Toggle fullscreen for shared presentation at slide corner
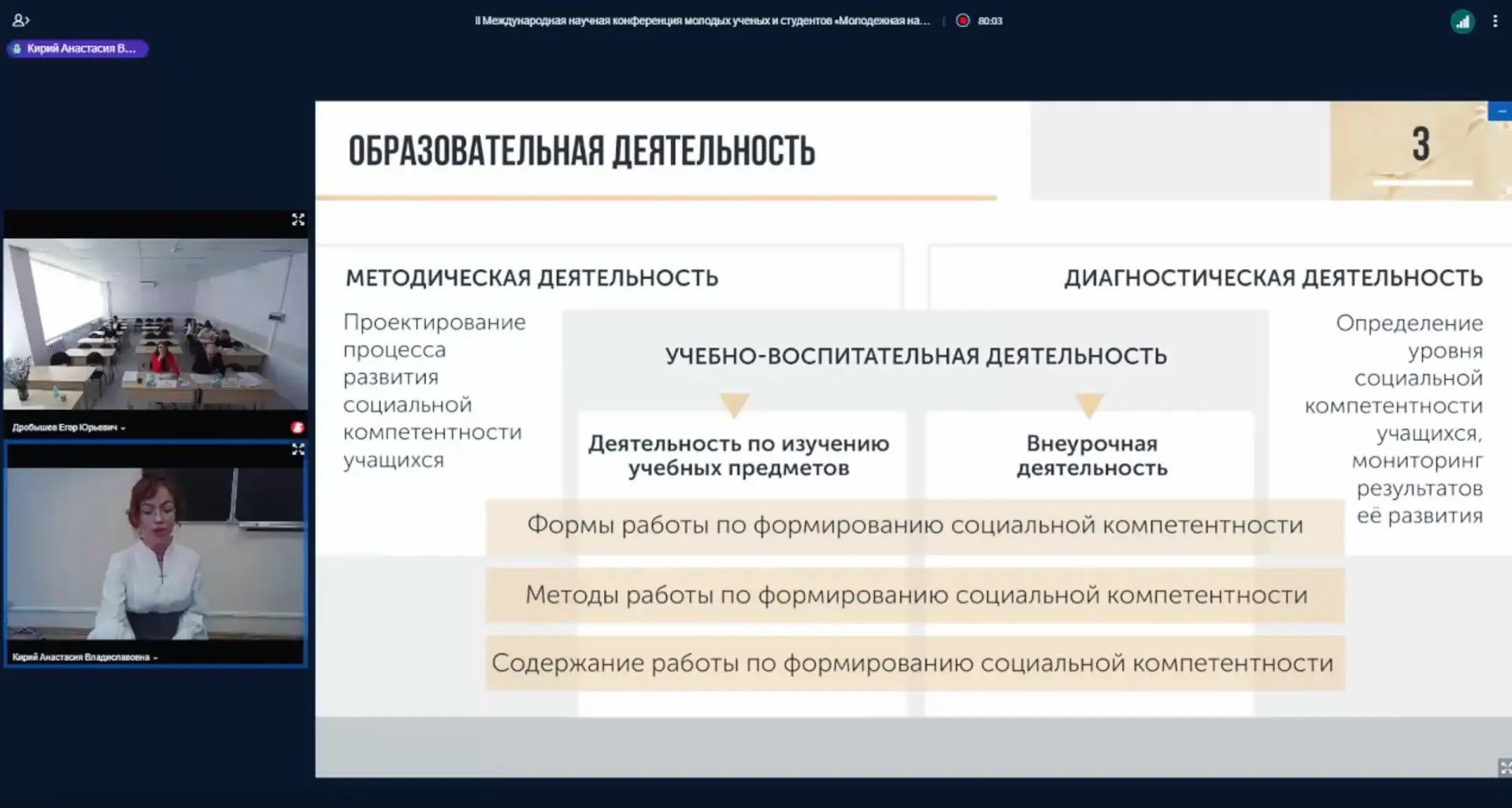 point(1504,767)
